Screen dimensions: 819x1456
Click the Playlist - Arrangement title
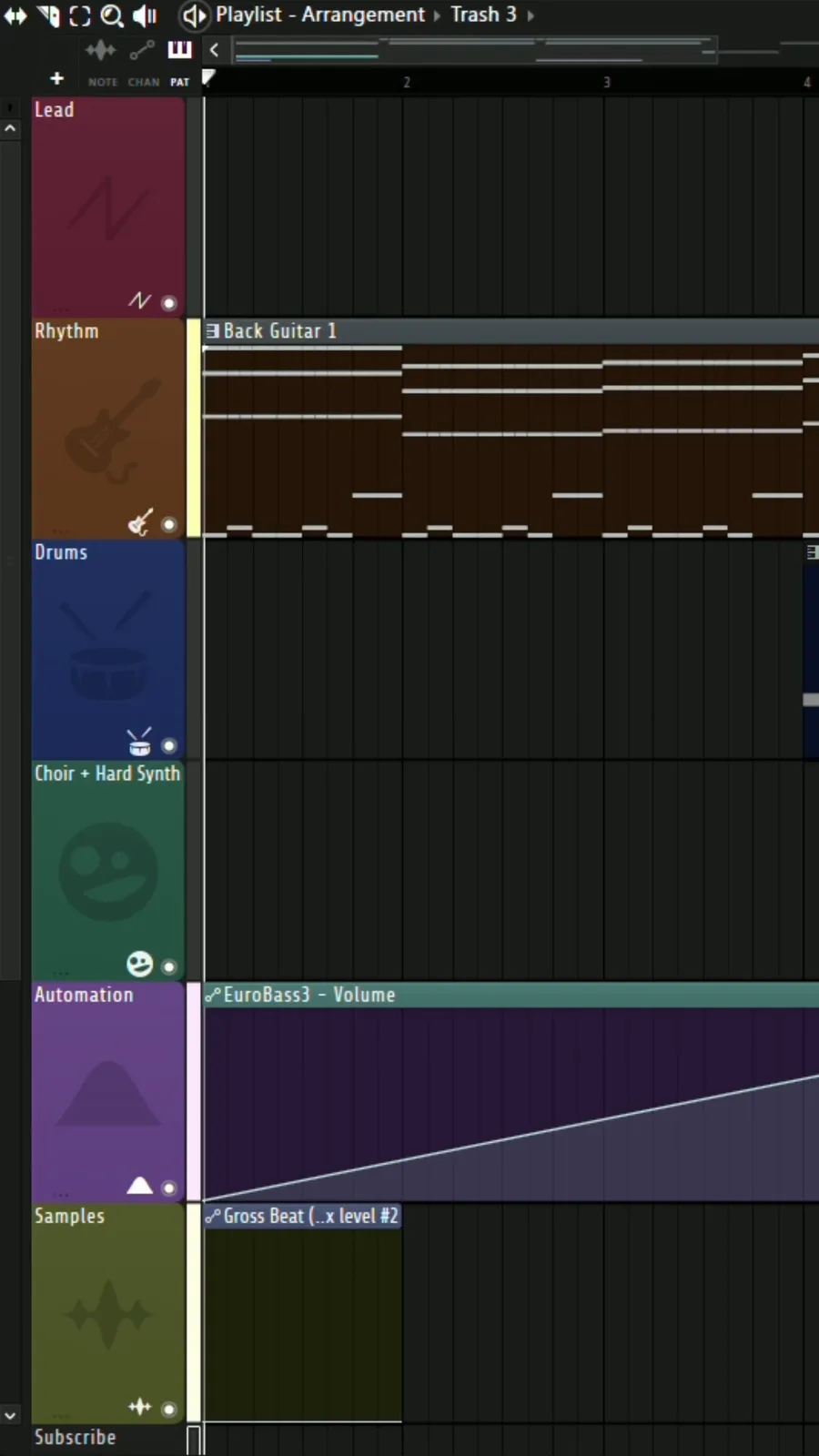pyautogui.click(x=320, y=15)
